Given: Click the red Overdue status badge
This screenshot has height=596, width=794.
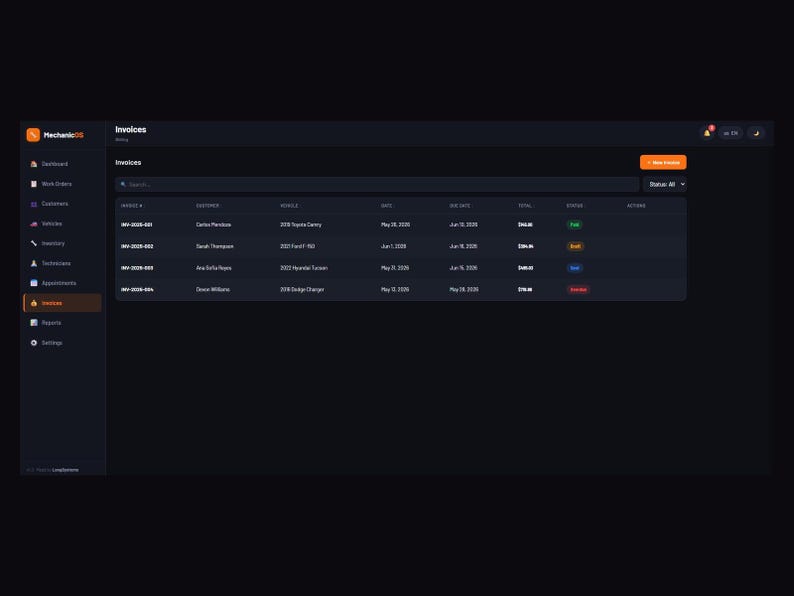Looking at the screenshot, I should click(578, 290).
